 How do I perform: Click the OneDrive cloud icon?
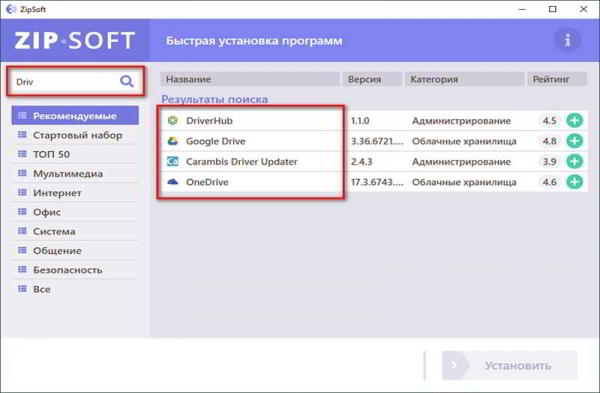pos(173,182)
